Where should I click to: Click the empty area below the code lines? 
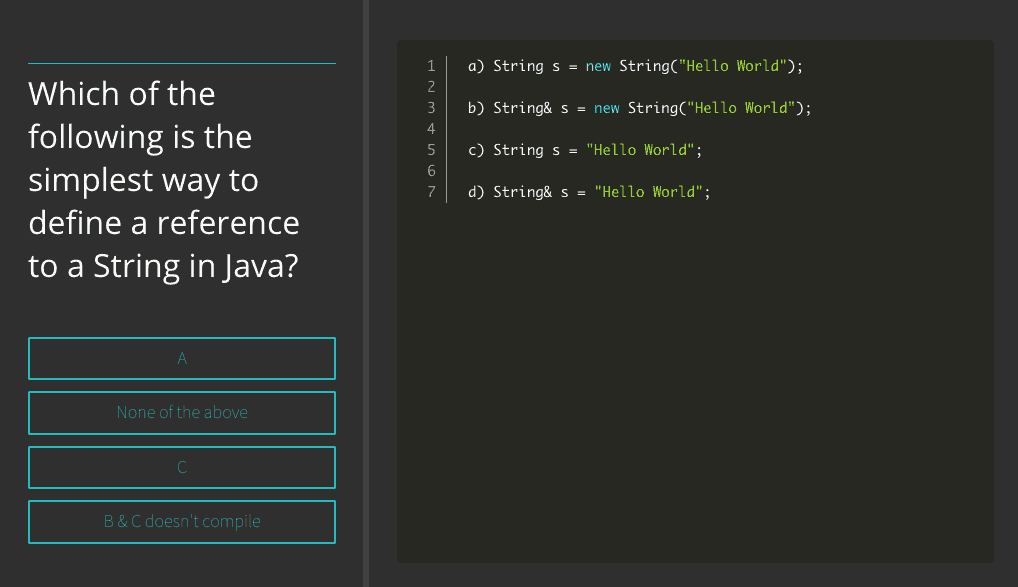pos(695,400)
